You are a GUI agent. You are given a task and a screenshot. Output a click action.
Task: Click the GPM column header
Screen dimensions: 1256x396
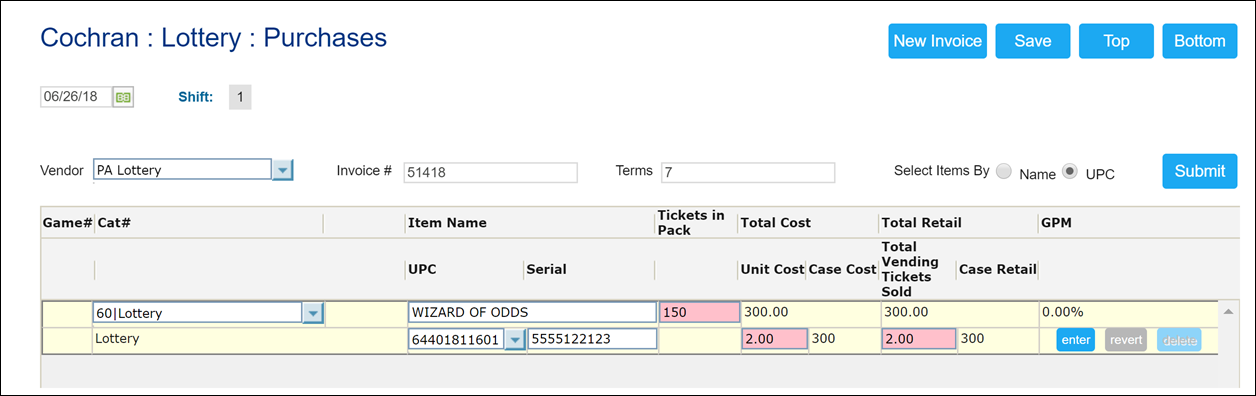point(1056,223)
